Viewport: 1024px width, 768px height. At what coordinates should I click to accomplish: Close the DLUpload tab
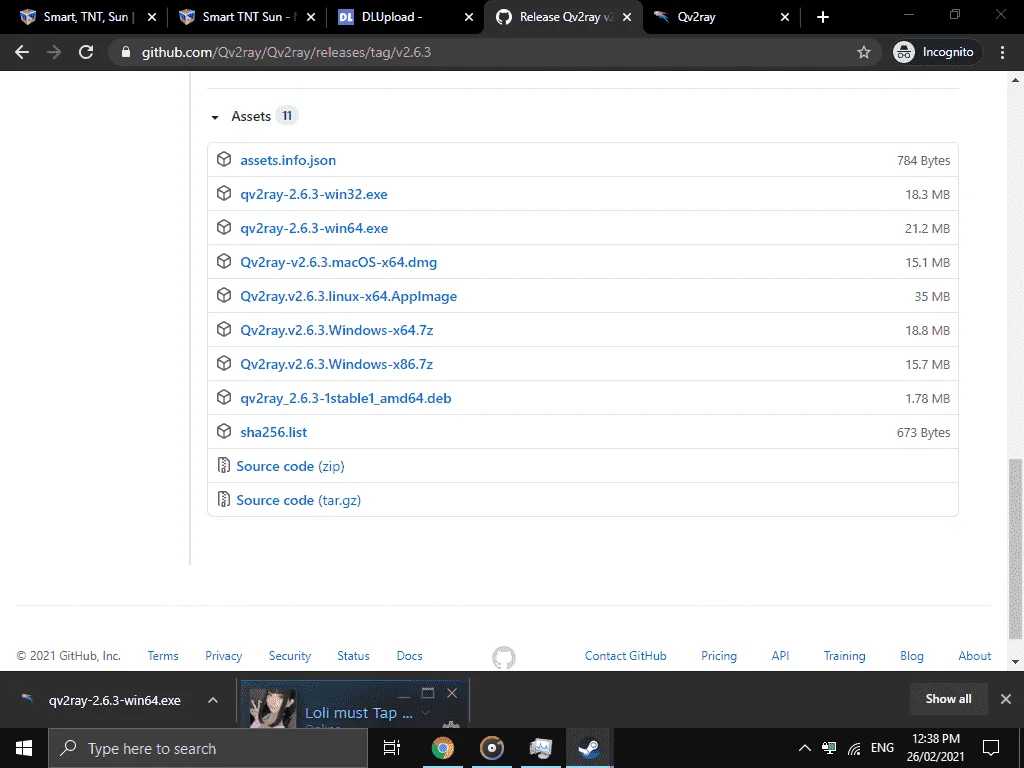point(469,17)
